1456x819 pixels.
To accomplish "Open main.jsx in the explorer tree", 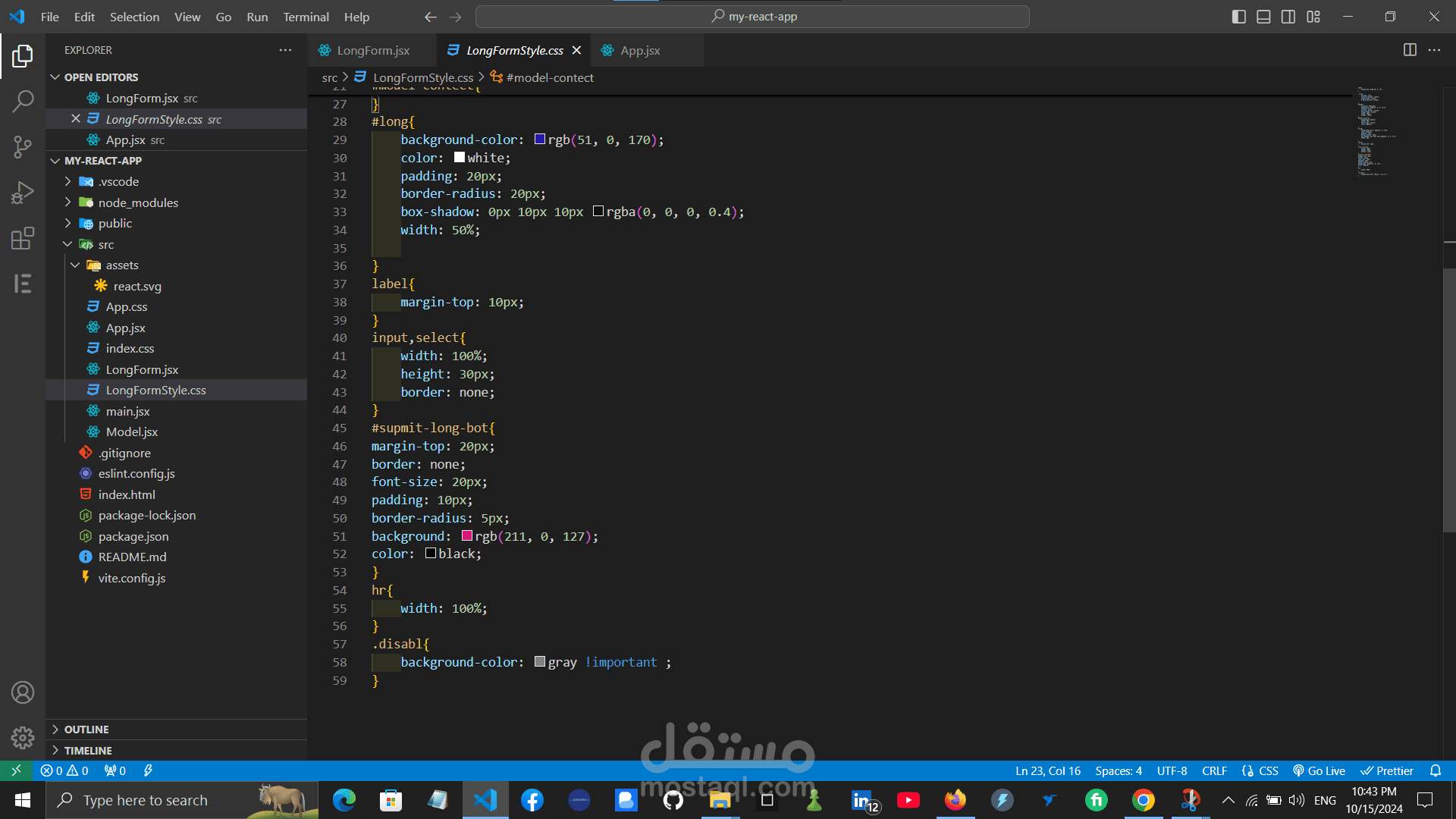I will (127, 411).
